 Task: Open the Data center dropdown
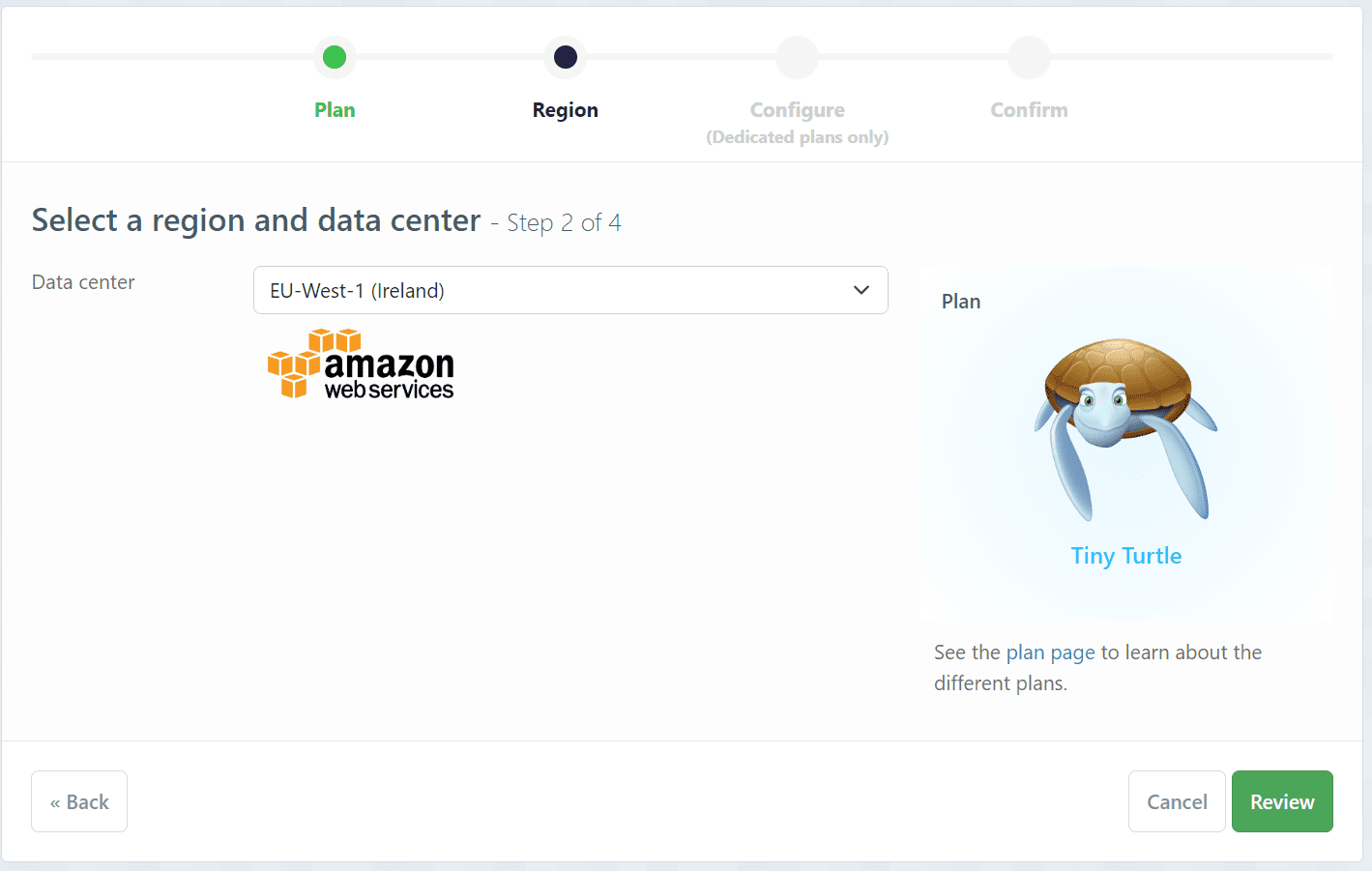tap(570, 290)
